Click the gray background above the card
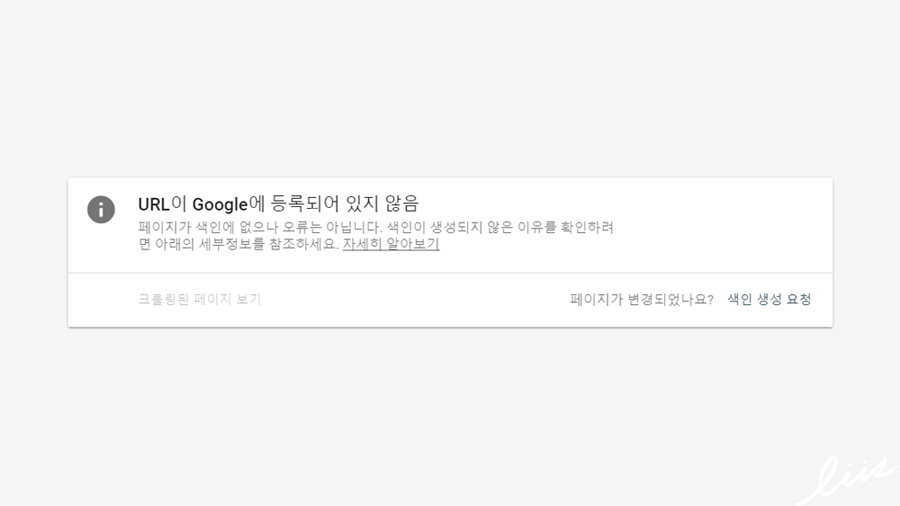The width and height of the screenshot is (900, 506). click(450, 86)
